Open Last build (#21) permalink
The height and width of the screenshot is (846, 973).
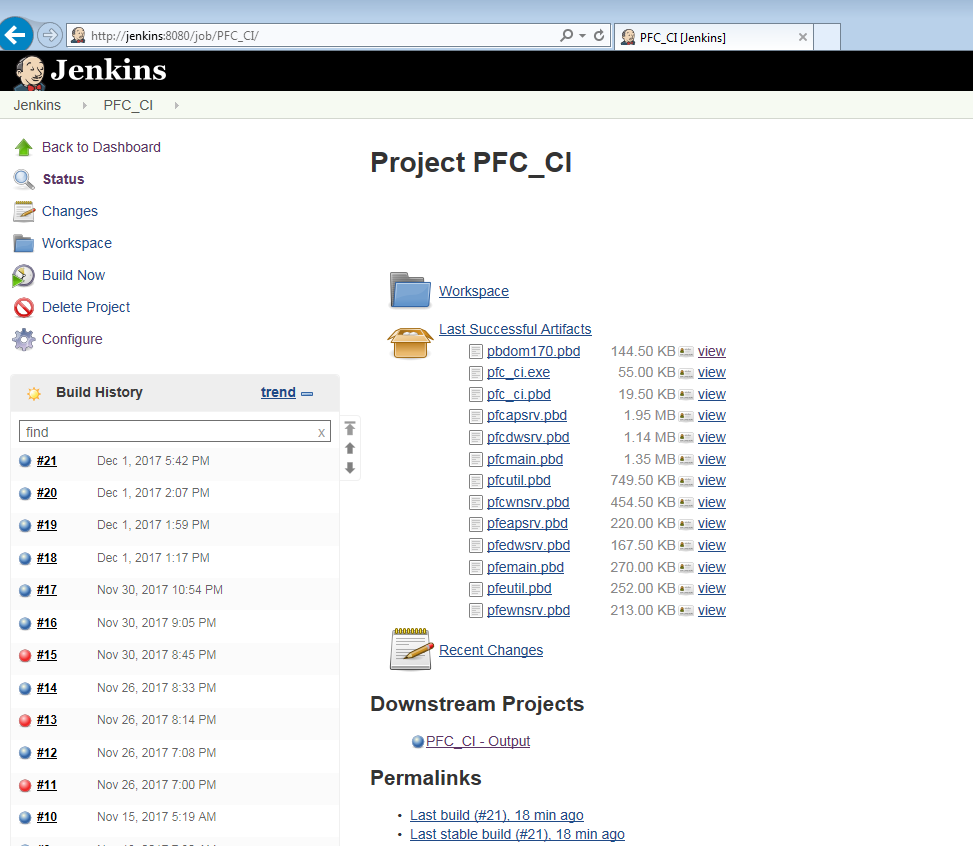tap(496, 815)
